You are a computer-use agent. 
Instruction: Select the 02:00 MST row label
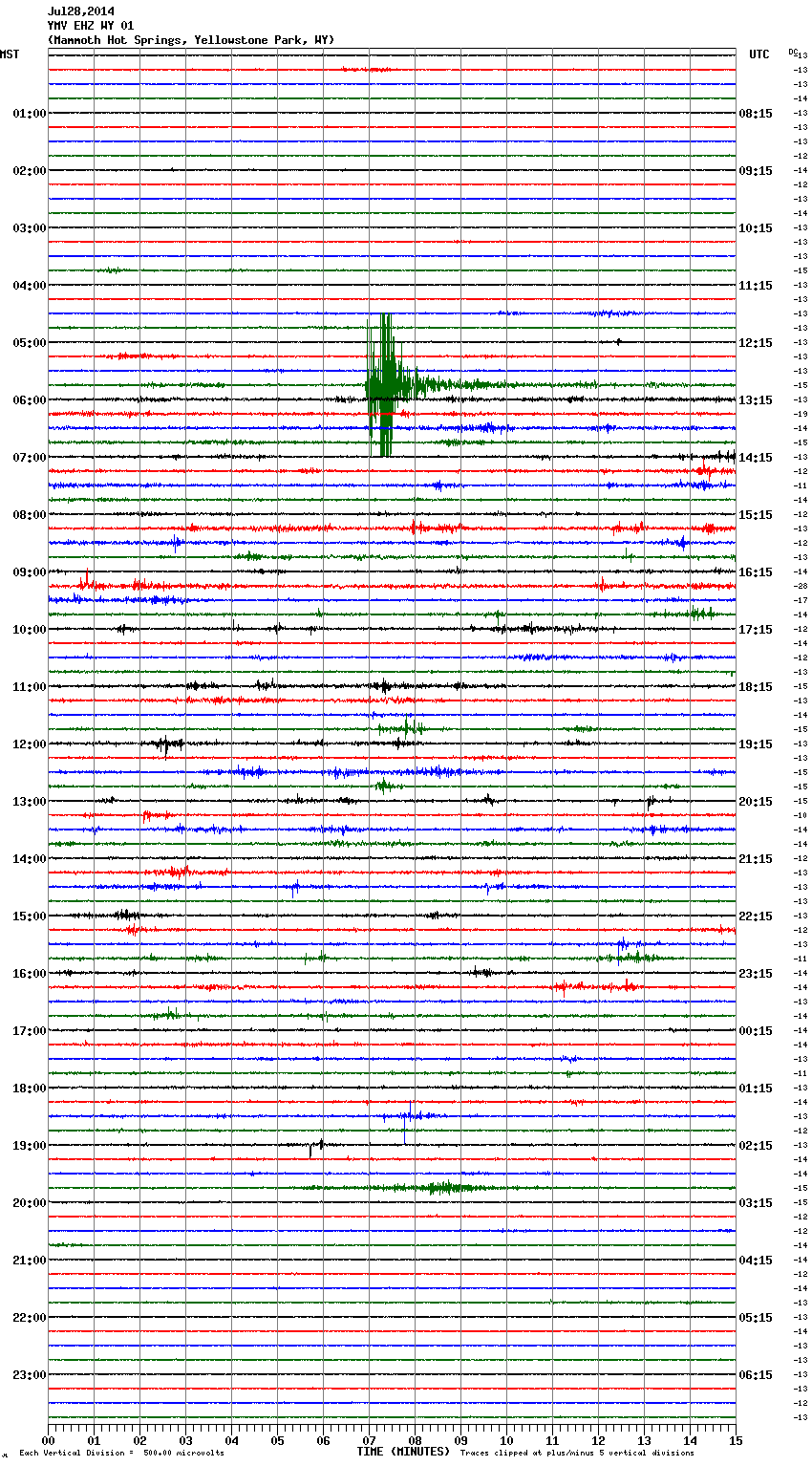30,171
